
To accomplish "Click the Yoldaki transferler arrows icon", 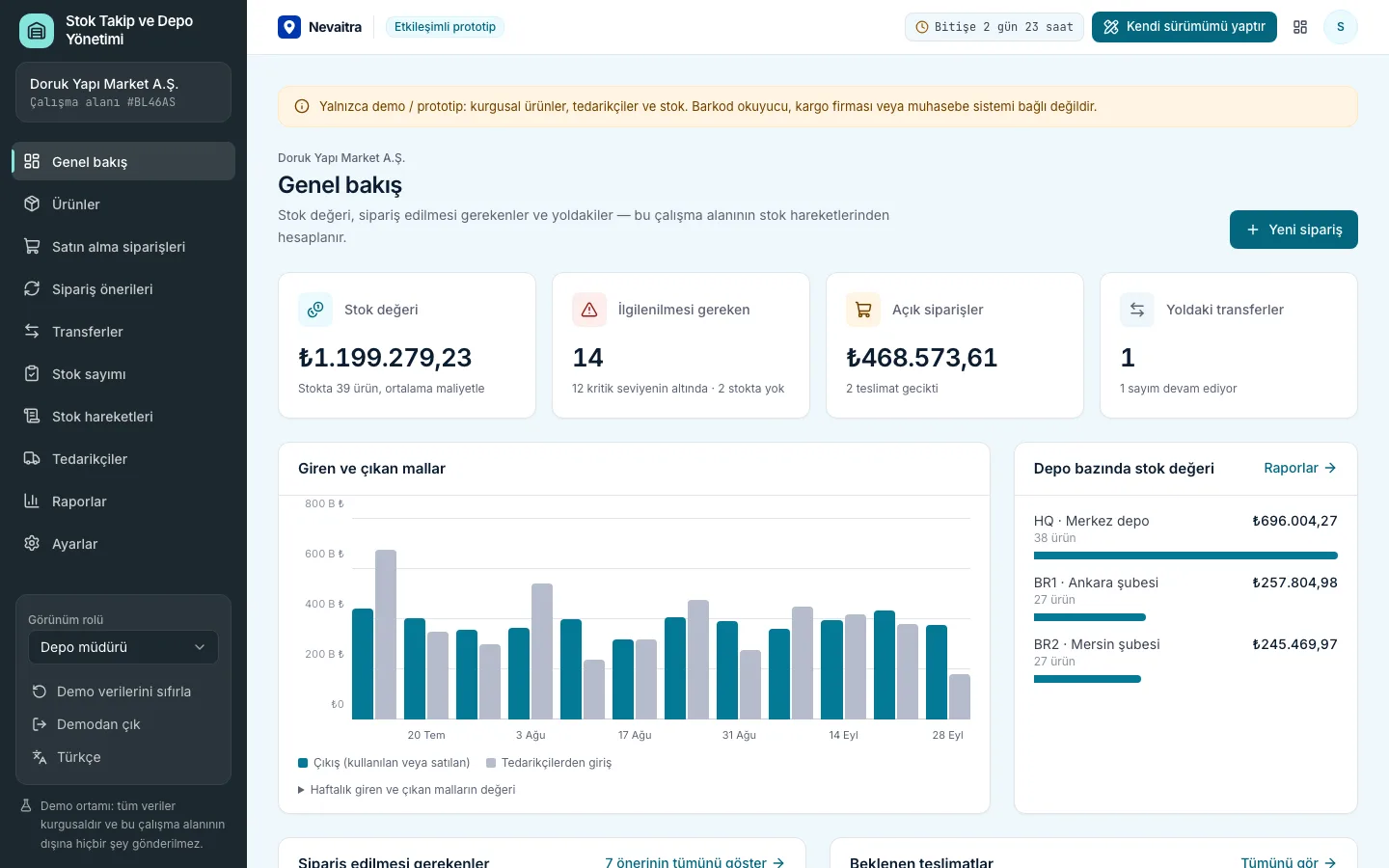I will click(1137, 310).
